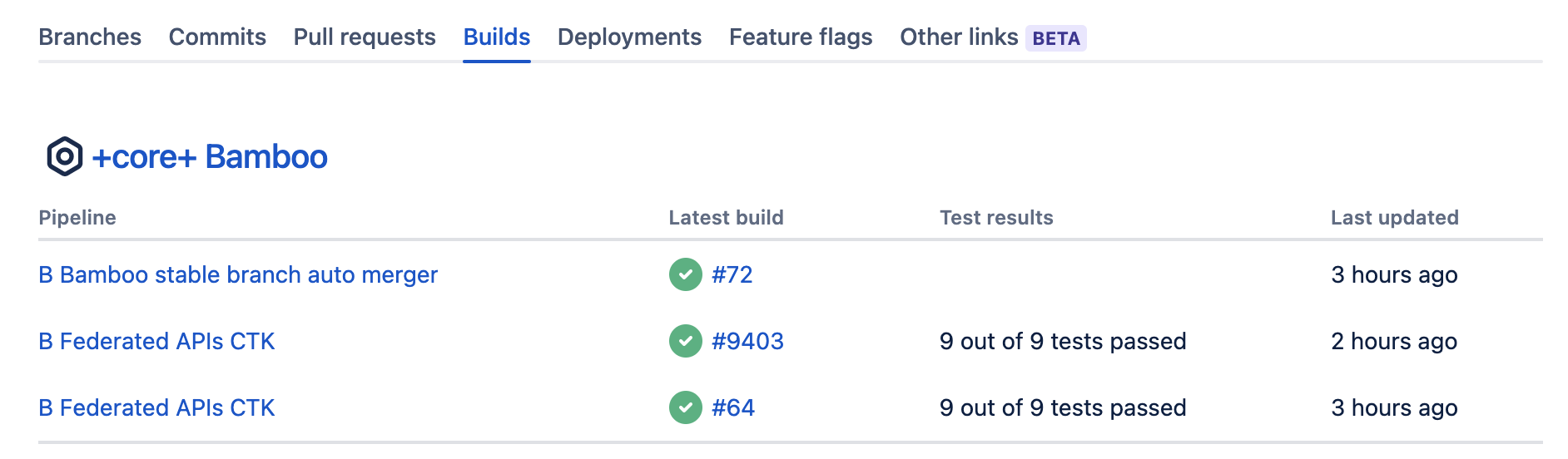Open the Feature flags tab
Viewport: 1568px width, 459px height.
(801, 37)
